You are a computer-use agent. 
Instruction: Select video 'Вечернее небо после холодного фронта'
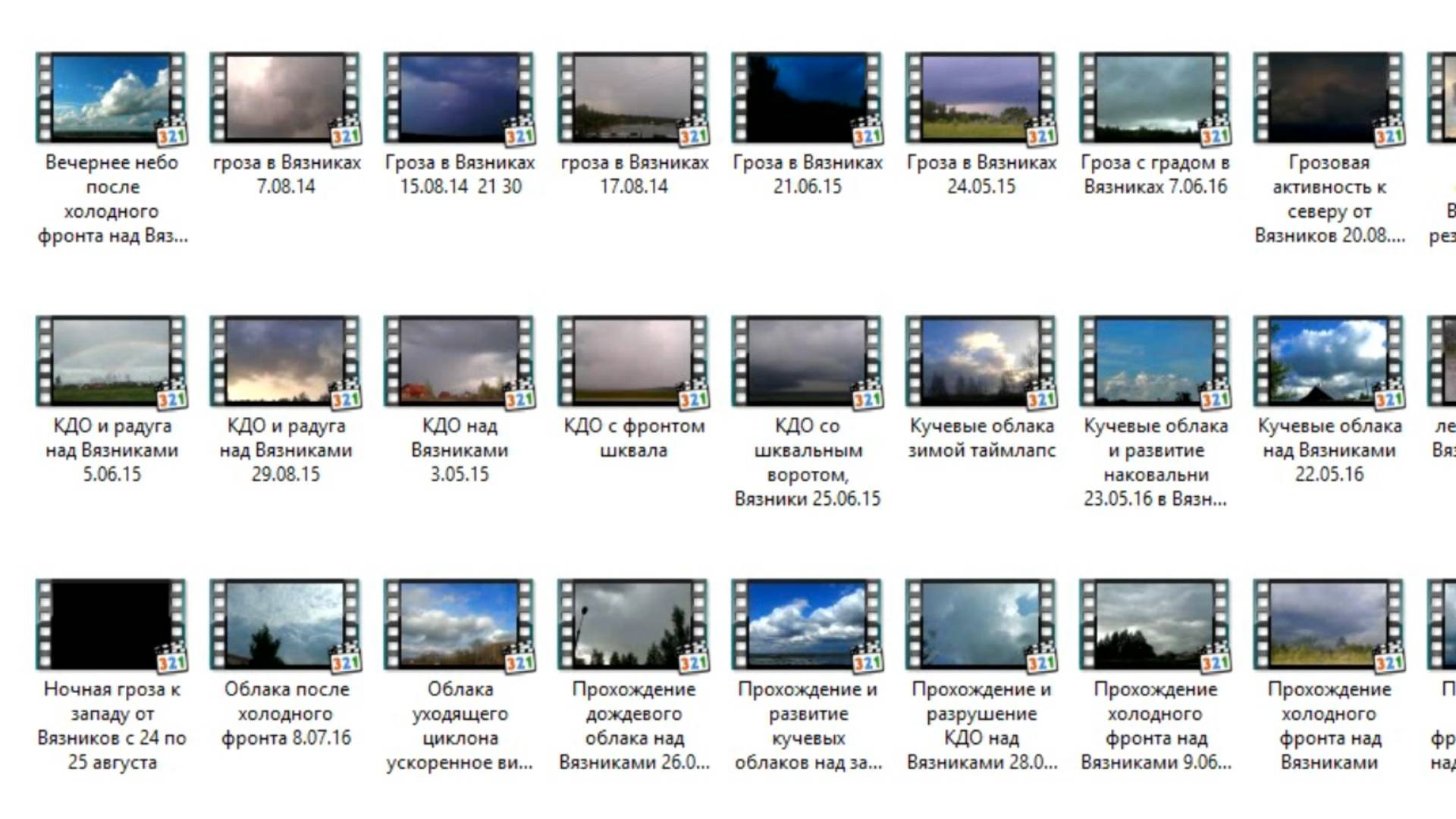point(111,98)
